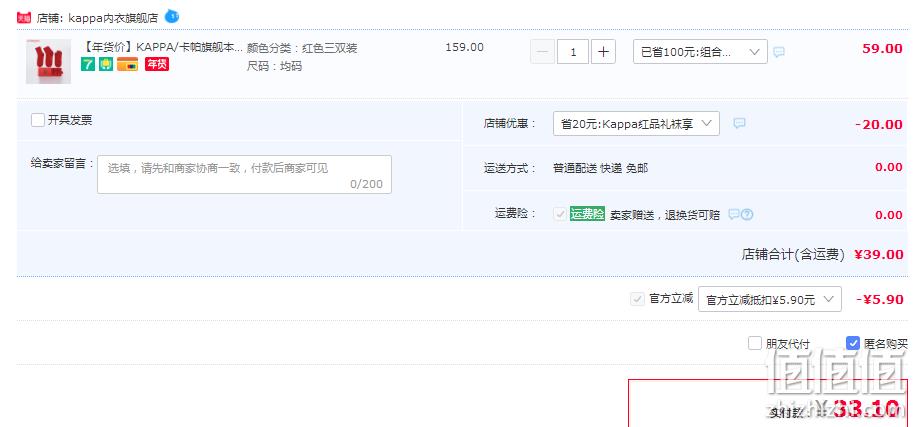Click the 尺码：均码 text
This screenshot has width=915, height=427.
tap(274, 66)
